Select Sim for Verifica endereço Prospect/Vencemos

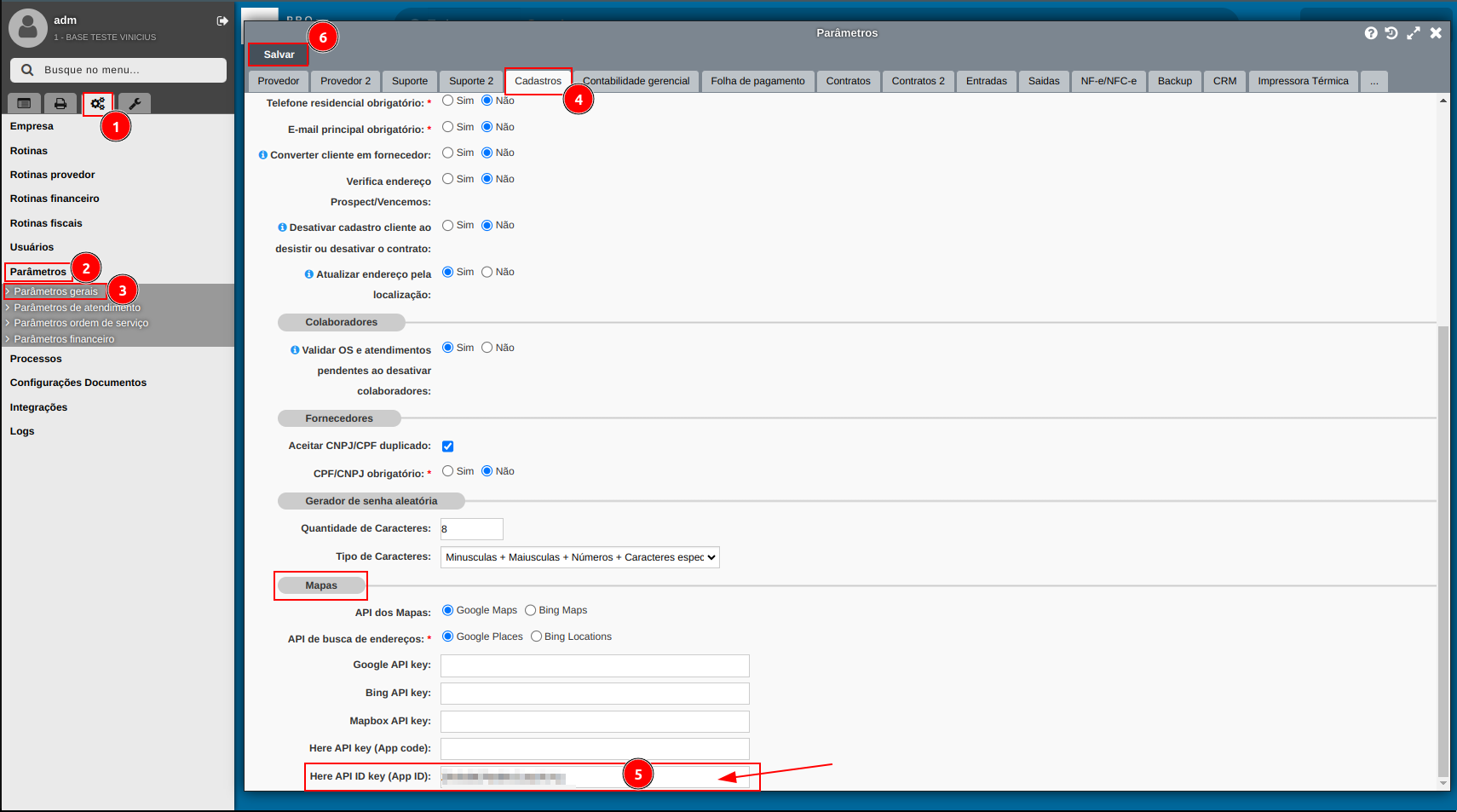point(447,179)
